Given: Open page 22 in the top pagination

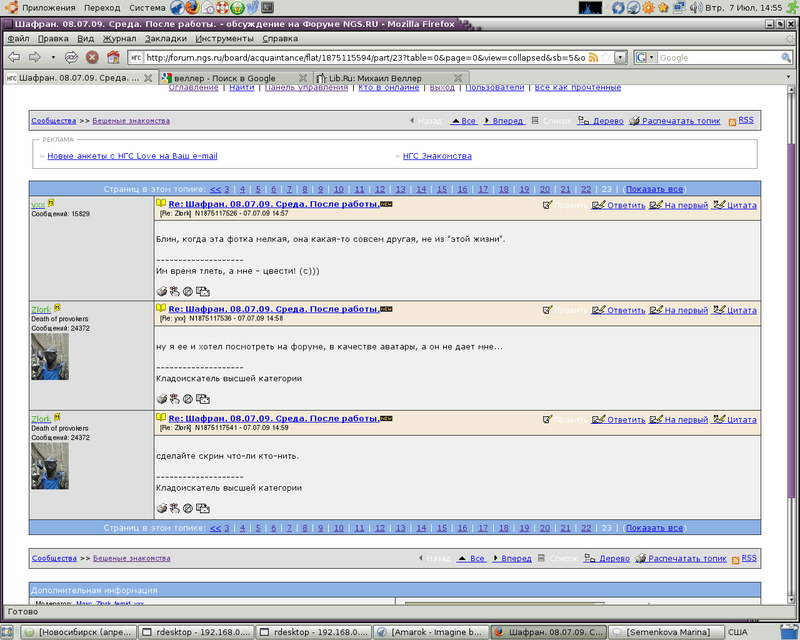Looking at the screenshot, I should pos(586,189).
